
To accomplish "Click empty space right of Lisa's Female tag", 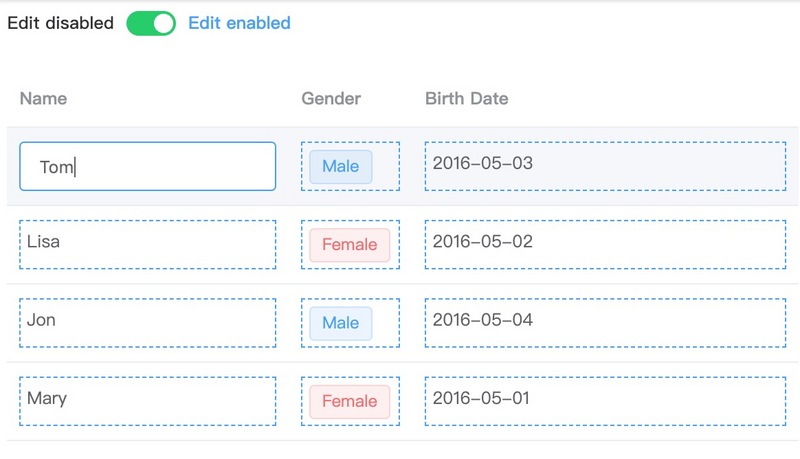I will [x=394, y=245].
